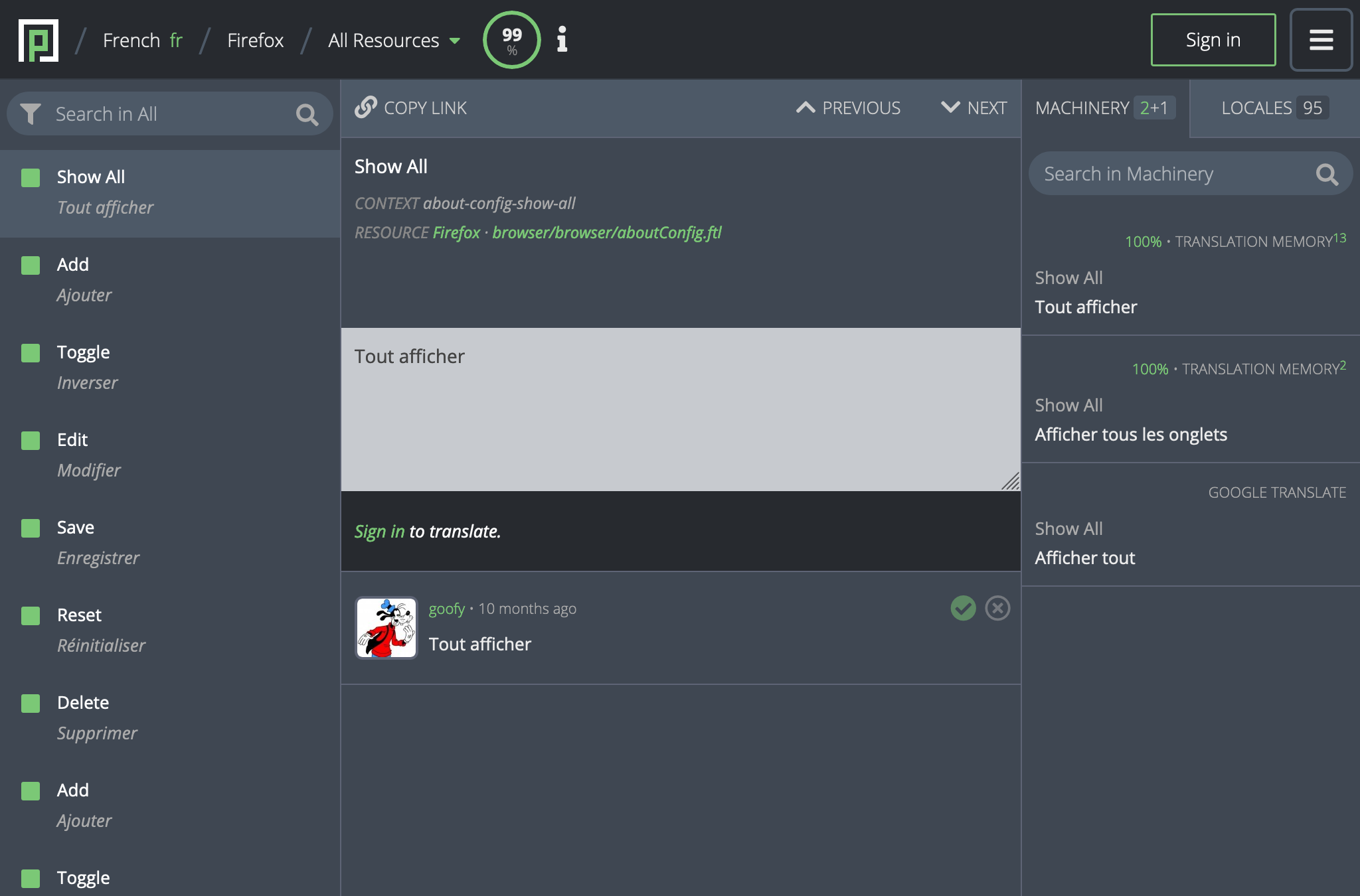Click the Machinery search magnifier icon
Screen dimensions: 1360x896
click(x=1327, y=174)
